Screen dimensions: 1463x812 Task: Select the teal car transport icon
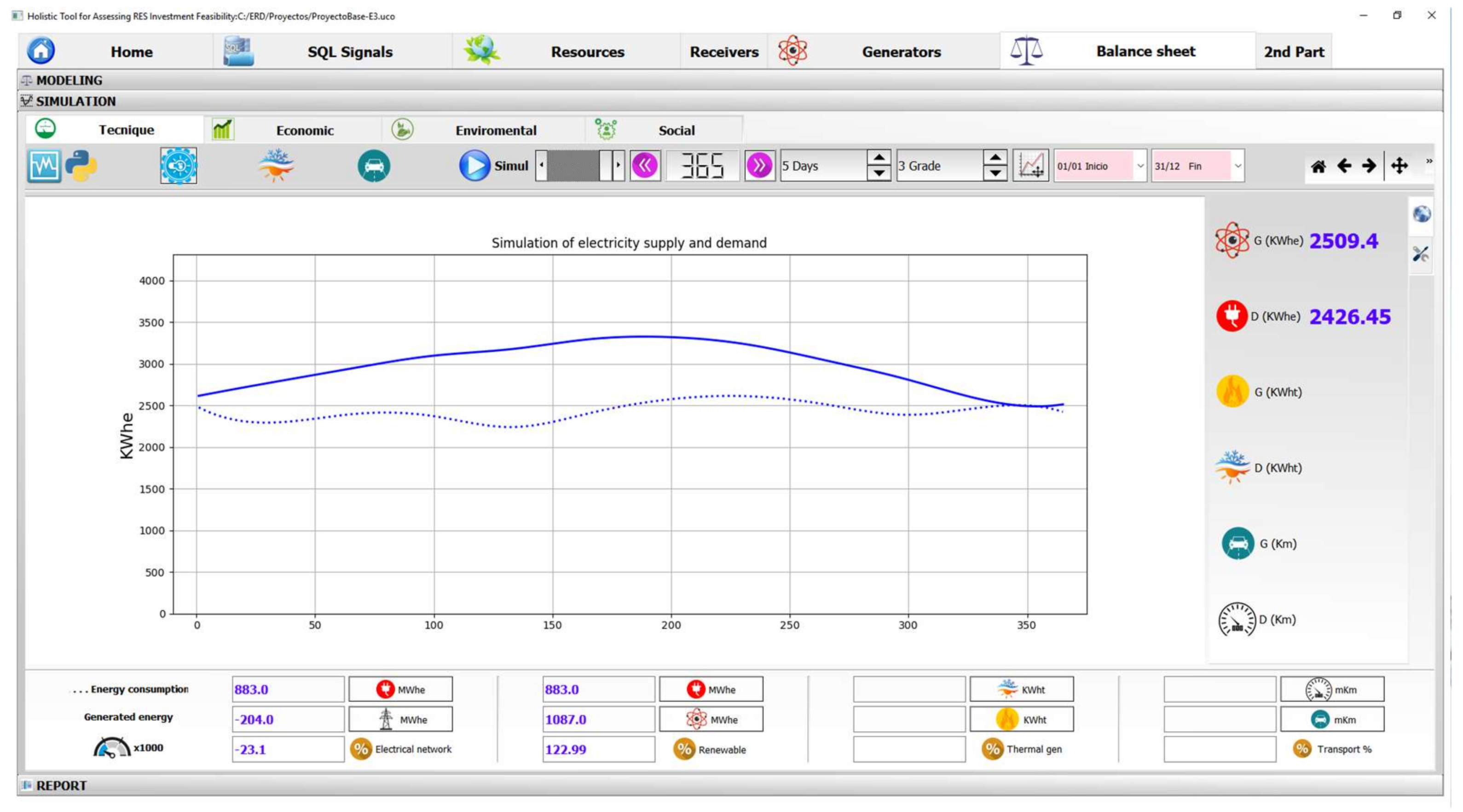(x=374, y=166)
